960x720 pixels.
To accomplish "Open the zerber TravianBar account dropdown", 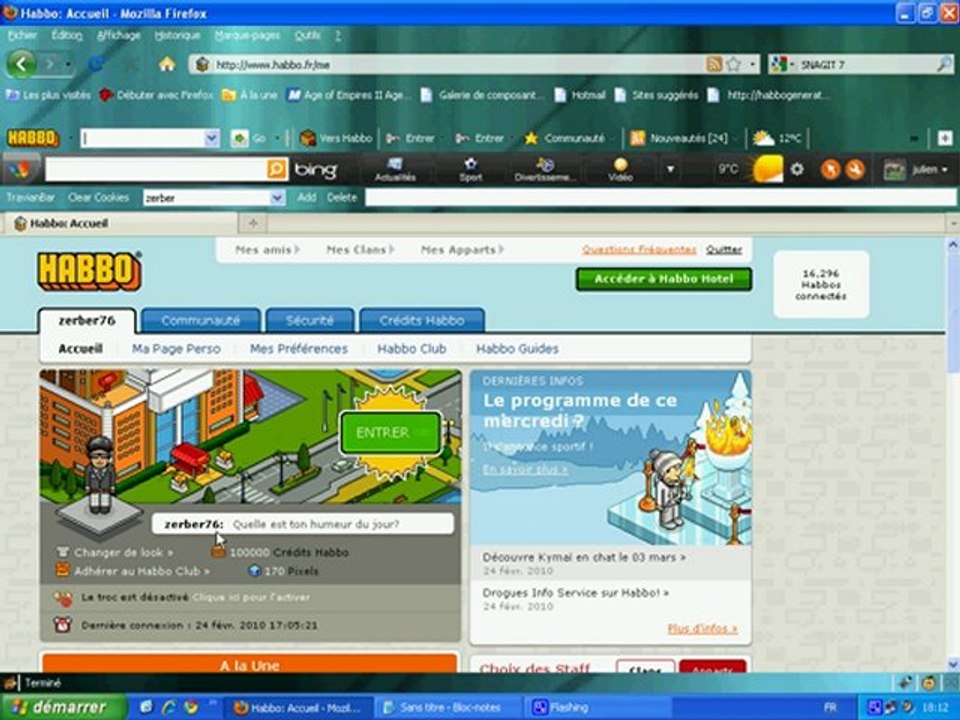I will (277, 198).
